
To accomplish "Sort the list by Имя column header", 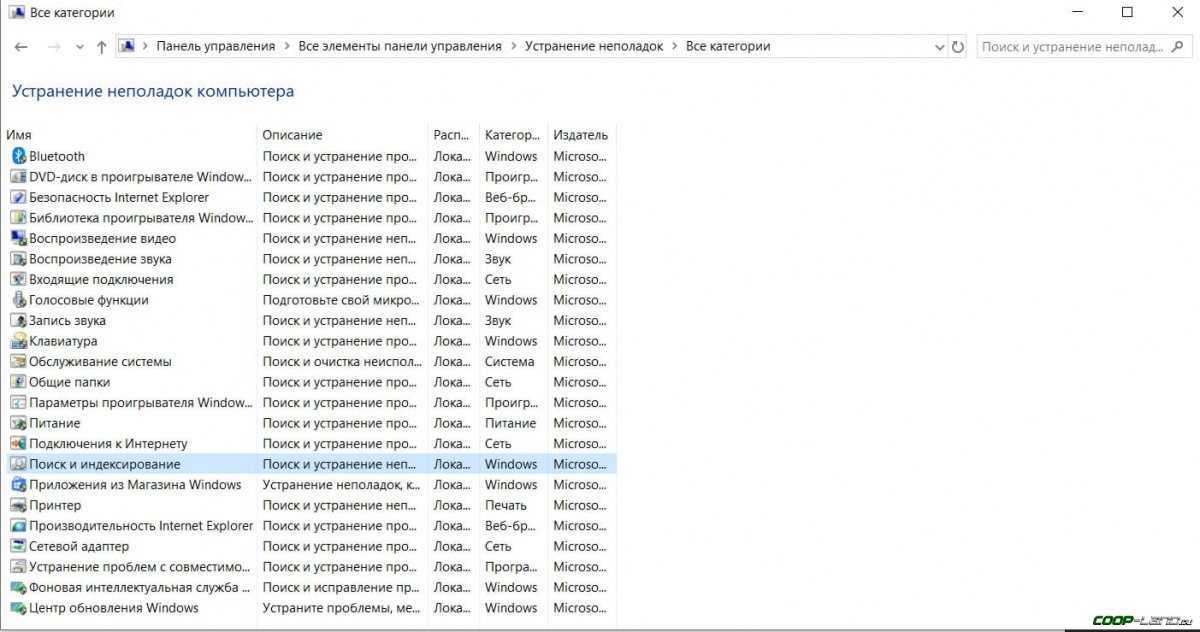I will (18, 135).
